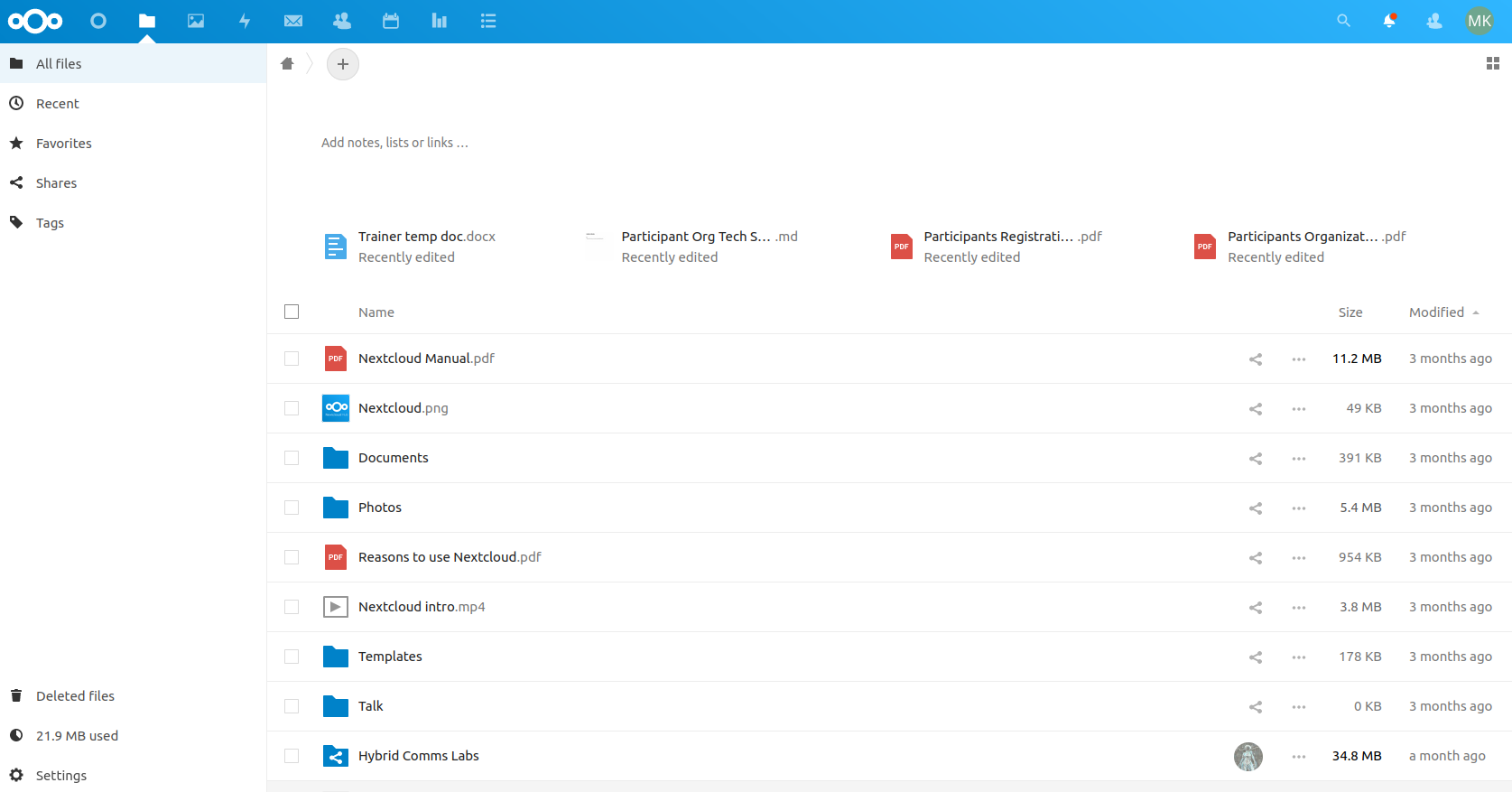Open three-dot menu for Photos folder
Viewport: 1512px width, 792px height.
[x=1298, y=508]
